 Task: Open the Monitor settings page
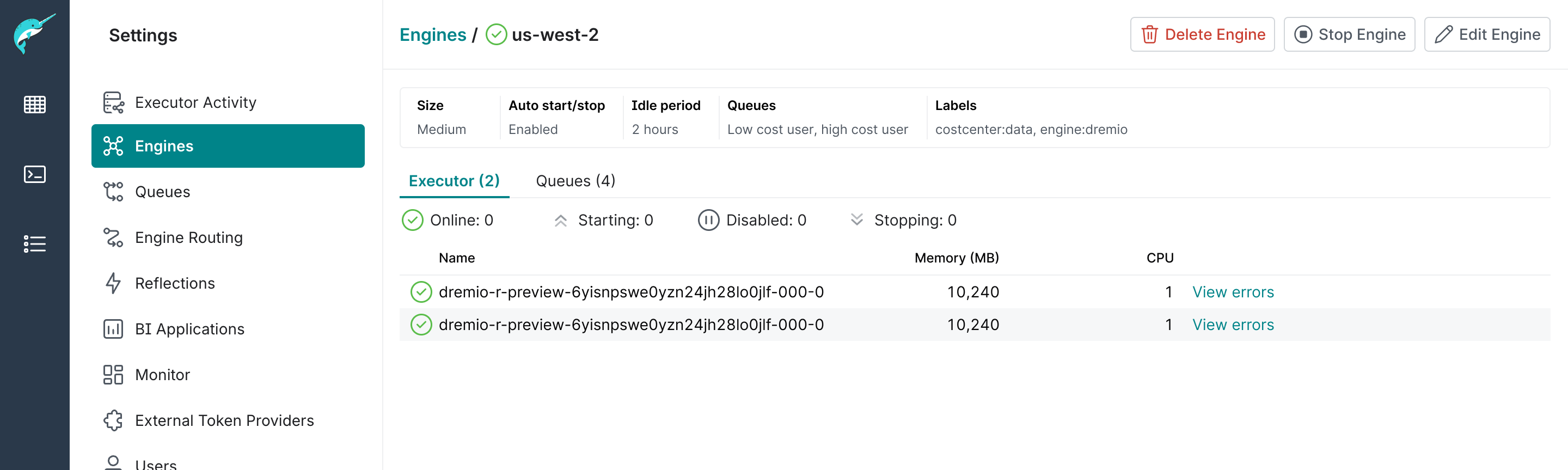pyautogui.click(x=162, y=374)
